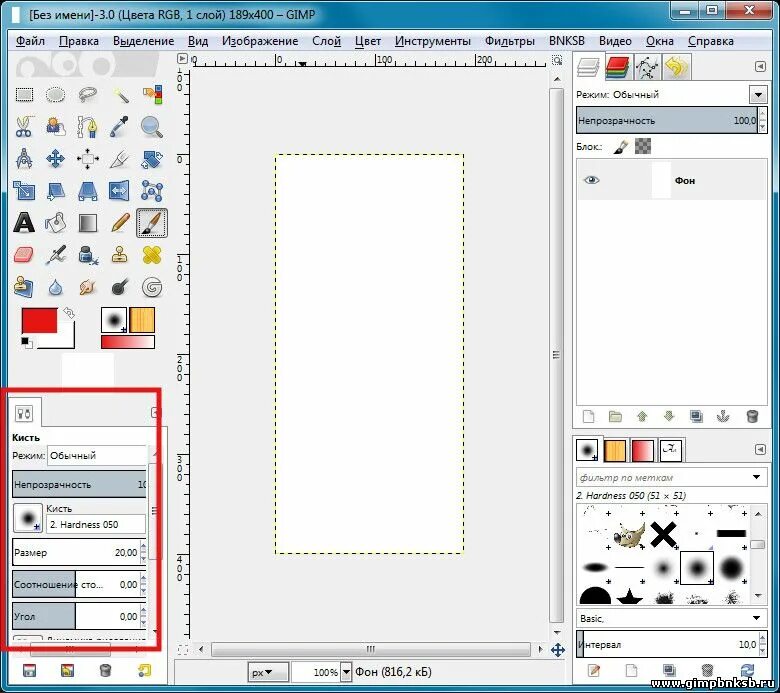
Task: Select the Alignment tool
Action: click(x=88, y=159)
